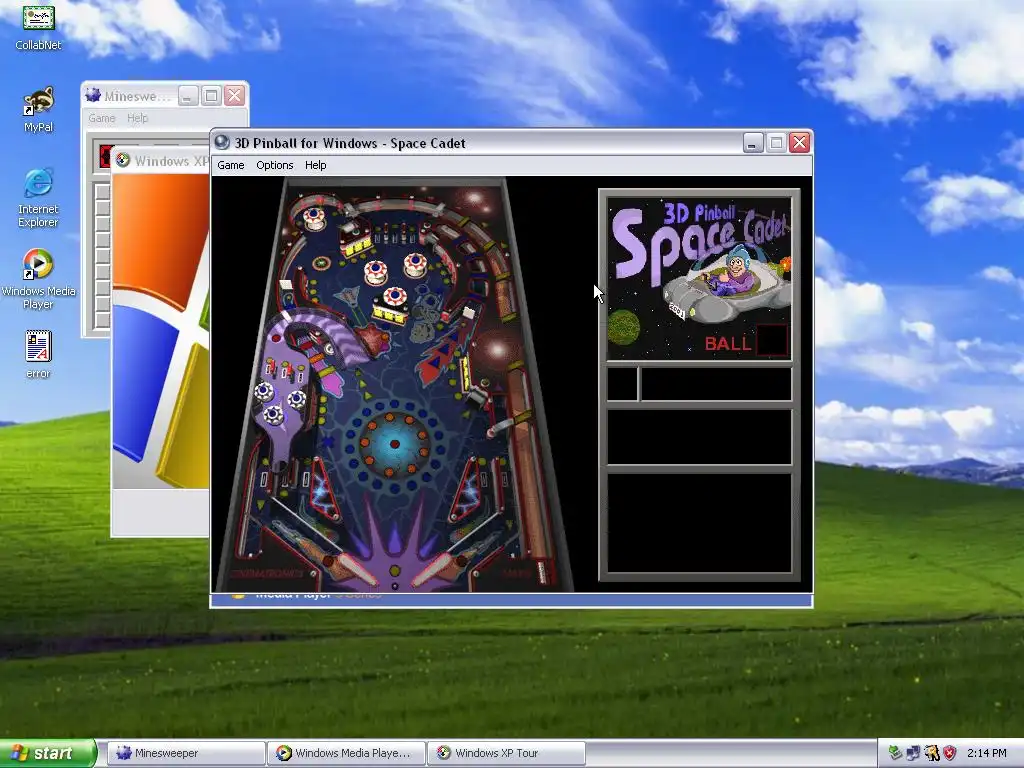Close the 3D Pinball window

click(x=799, y=142)
